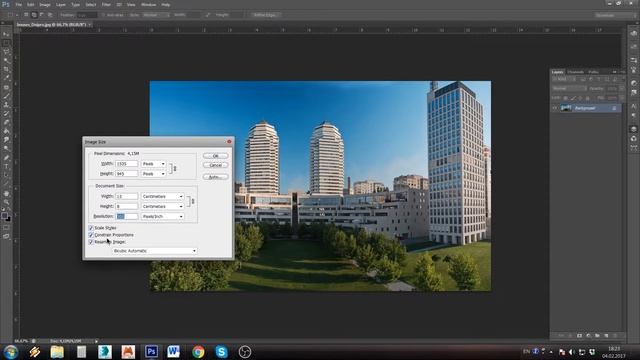Click the swap Width and Height icon
Screen dimensions: 640x360
pyautogui.click(x=207, y=15)
